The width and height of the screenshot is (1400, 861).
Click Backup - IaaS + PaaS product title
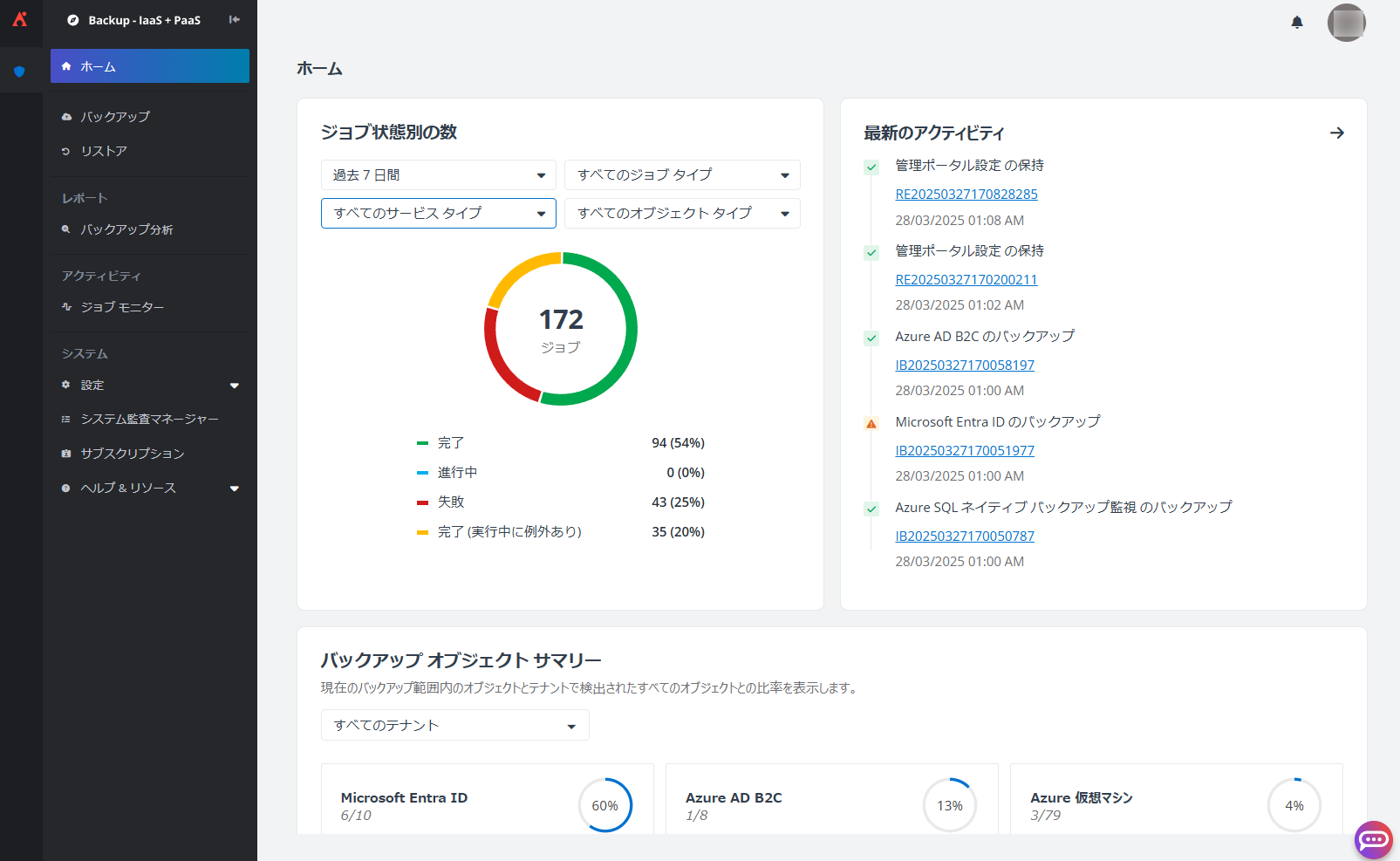click(x=145, y=20)
